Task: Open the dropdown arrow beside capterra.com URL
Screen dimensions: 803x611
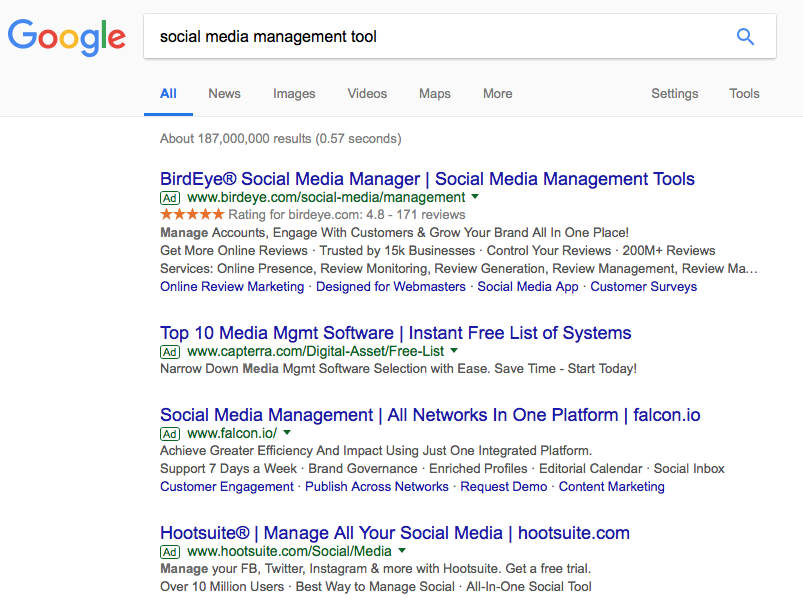Action: coord(454,352)
